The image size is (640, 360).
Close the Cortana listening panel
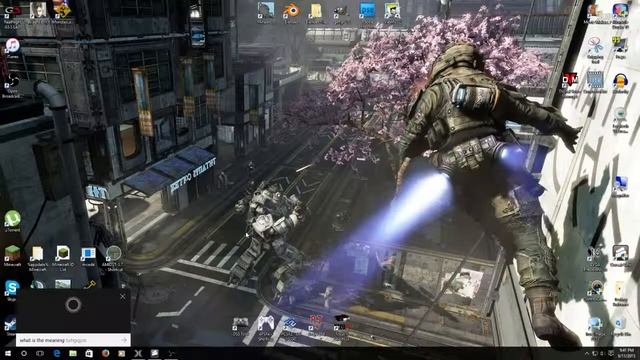[123, 297]
